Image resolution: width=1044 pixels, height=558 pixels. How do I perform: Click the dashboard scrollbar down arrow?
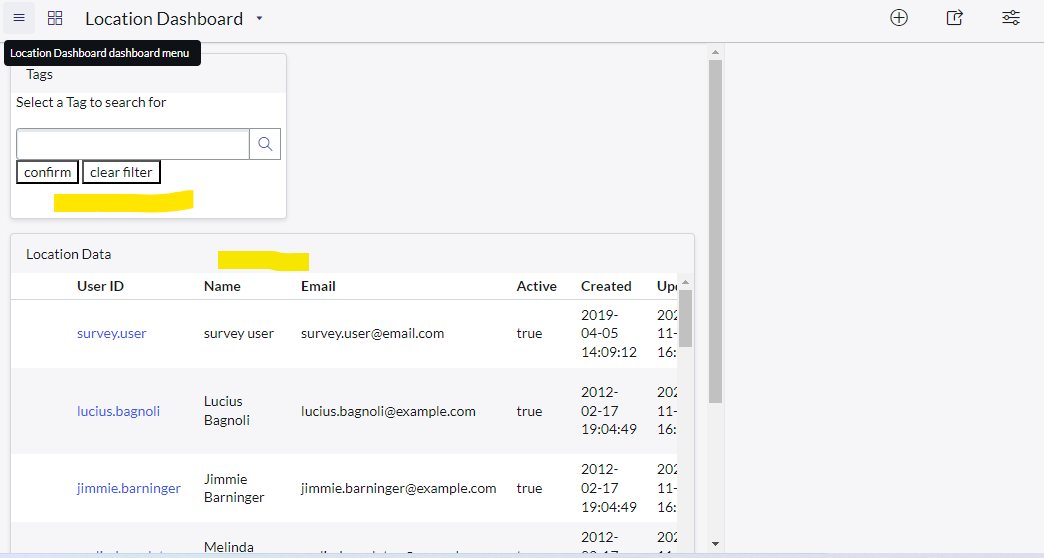pos(715,544)
